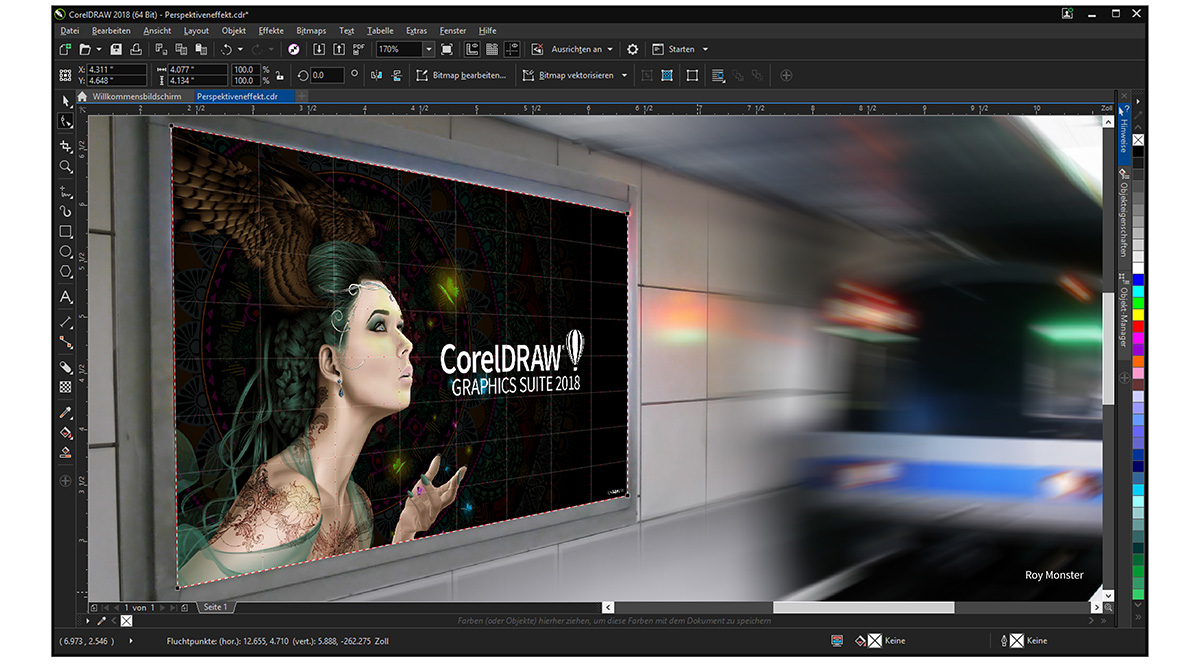Select the Zoom magnifier tool
Screen dimensions: 1200x667
66,167
